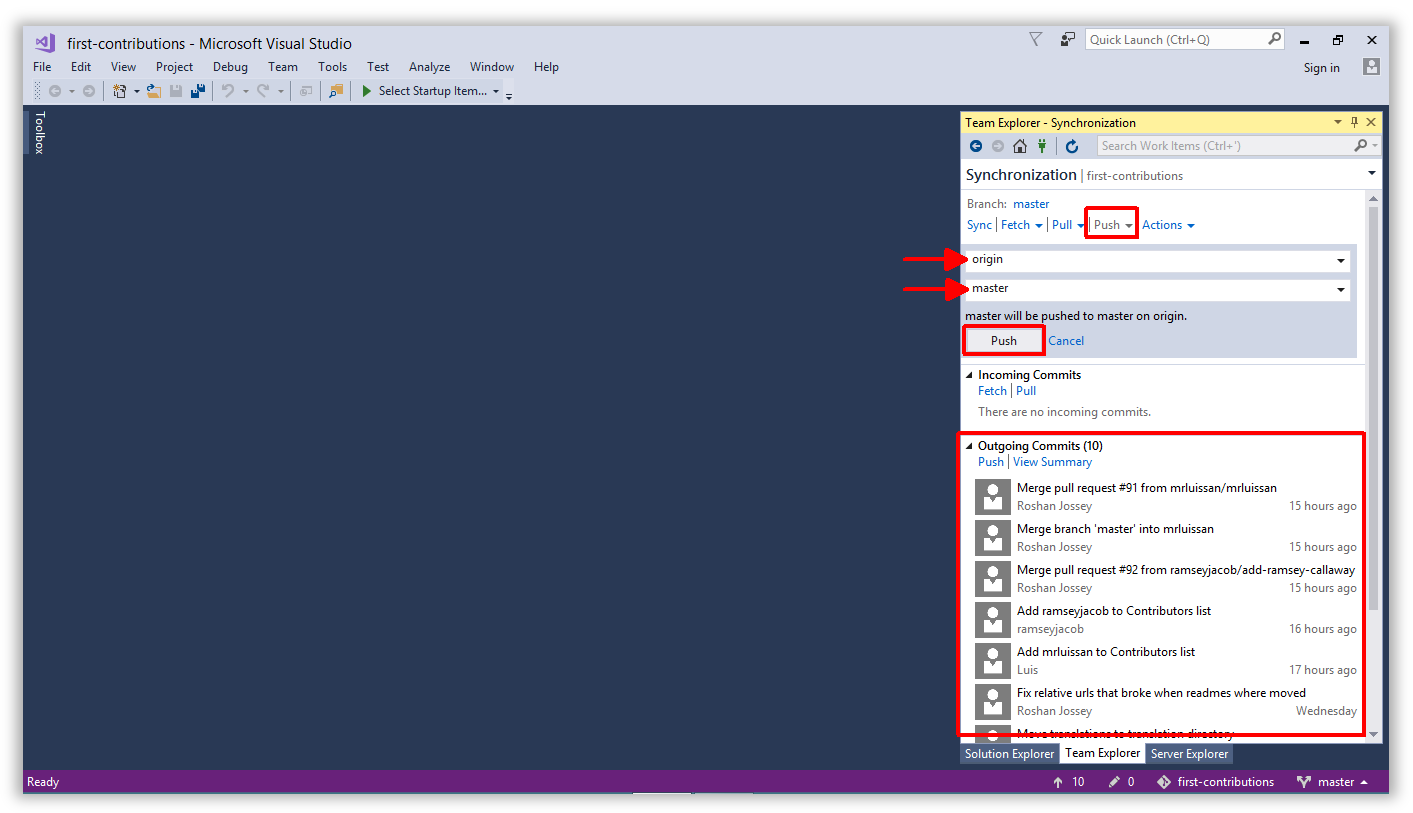
Task: Click avatar of the mrluissan pull request commit
Action: tap(992, 496)
